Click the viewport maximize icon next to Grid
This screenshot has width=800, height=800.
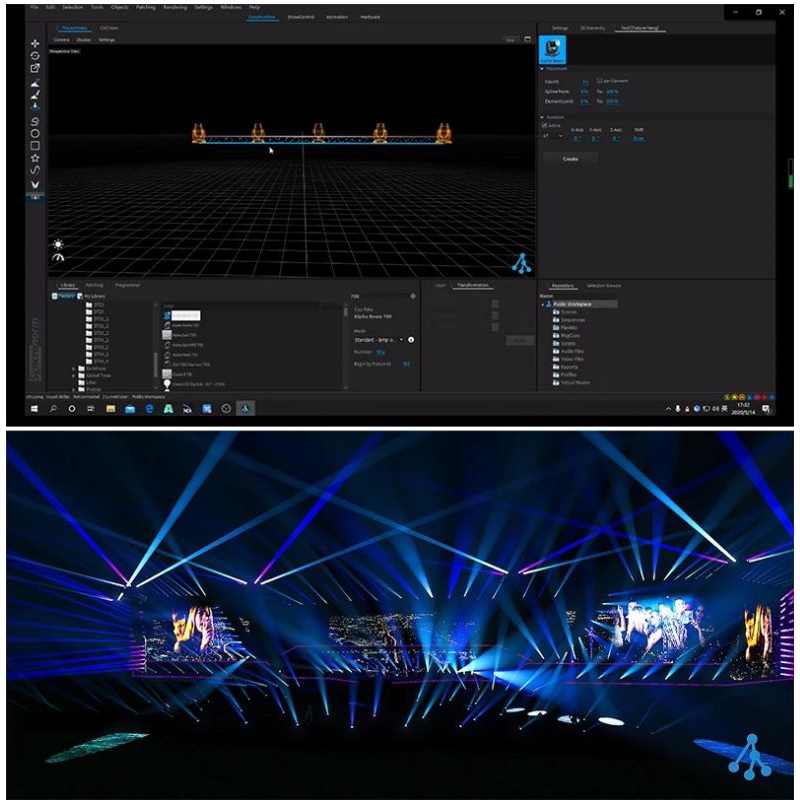(528, 39)
